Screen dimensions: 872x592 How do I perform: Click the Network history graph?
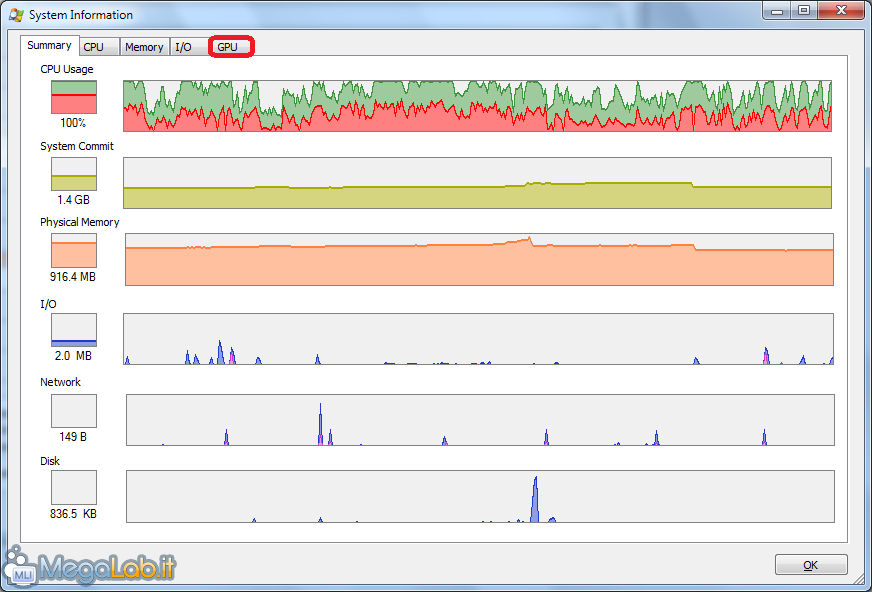click(479, 419)
